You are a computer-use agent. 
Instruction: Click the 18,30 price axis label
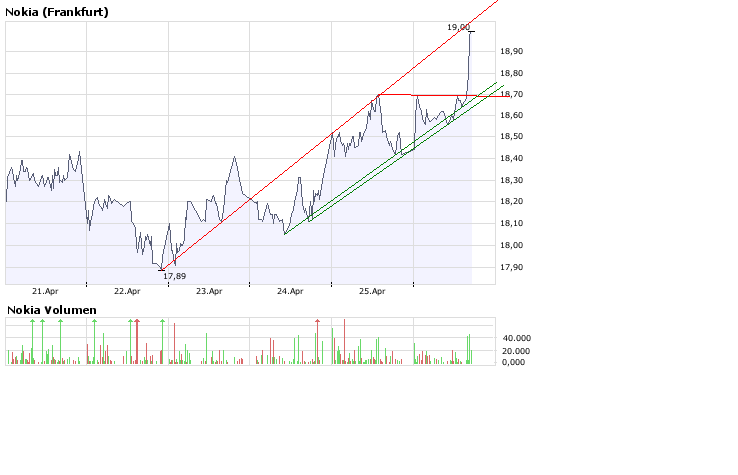(x=512, y=180)
